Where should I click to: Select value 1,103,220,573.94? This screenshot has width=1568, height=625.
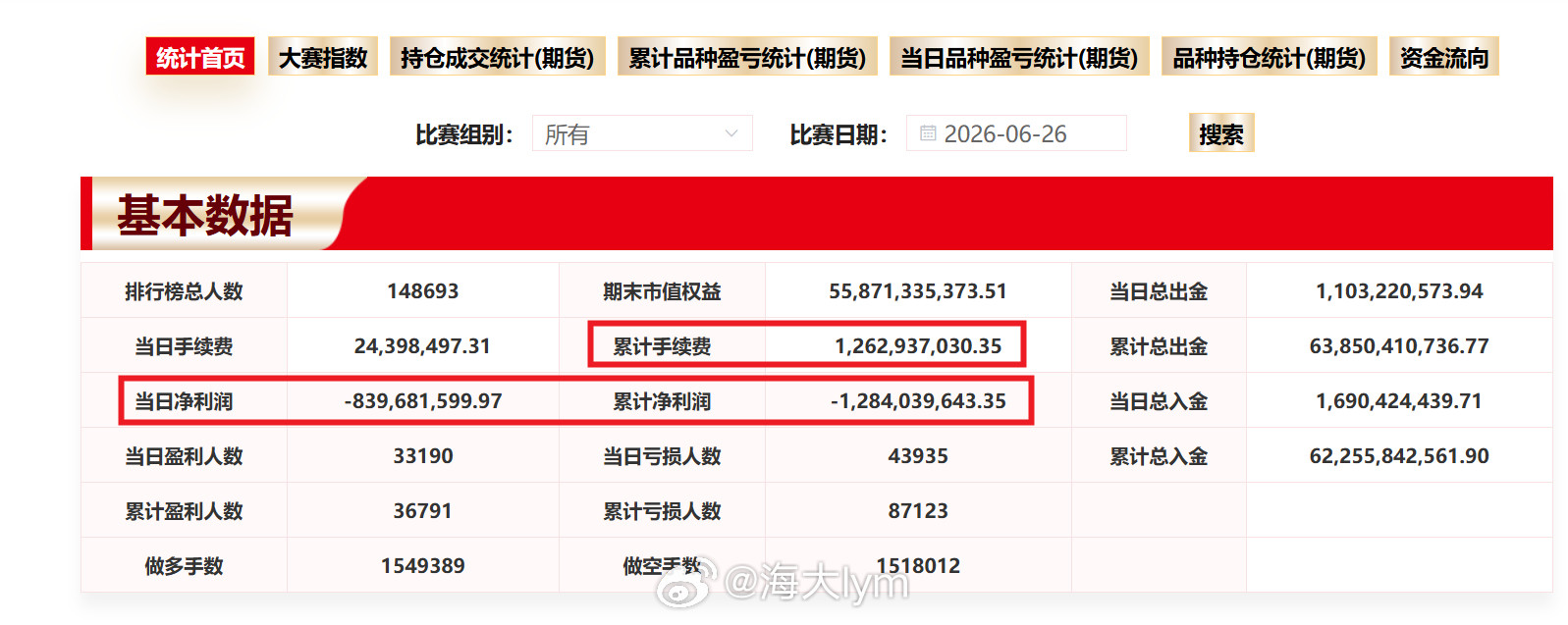1399,290
